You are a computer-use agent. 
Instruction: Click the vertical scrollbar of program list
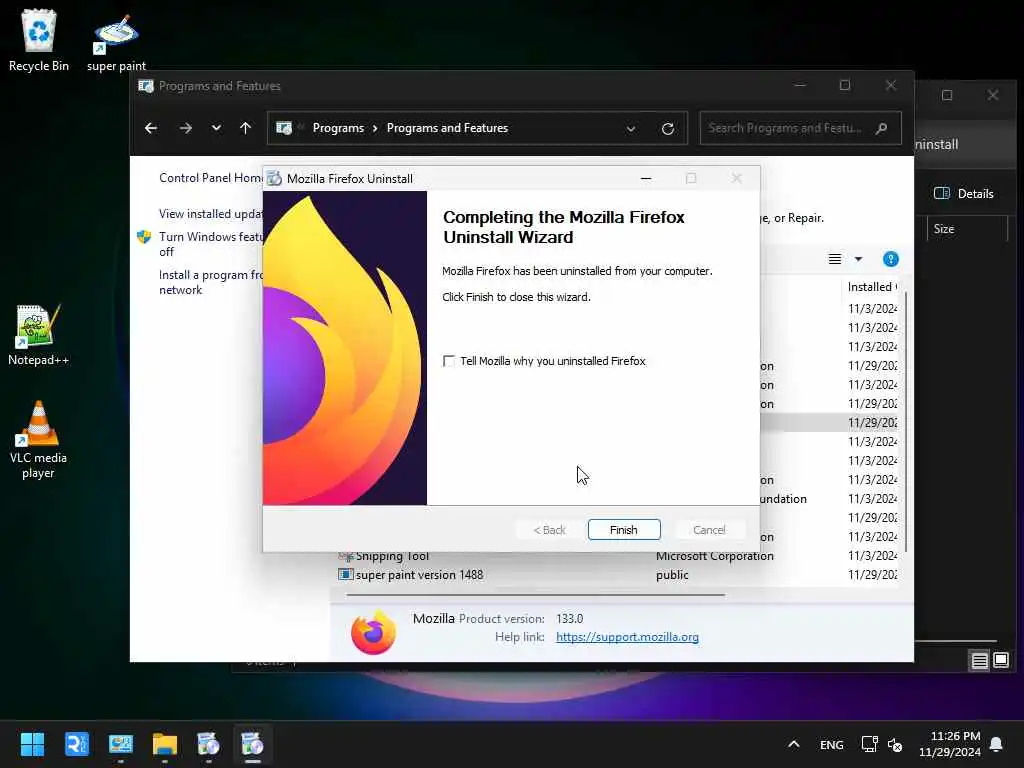(905, 421)
